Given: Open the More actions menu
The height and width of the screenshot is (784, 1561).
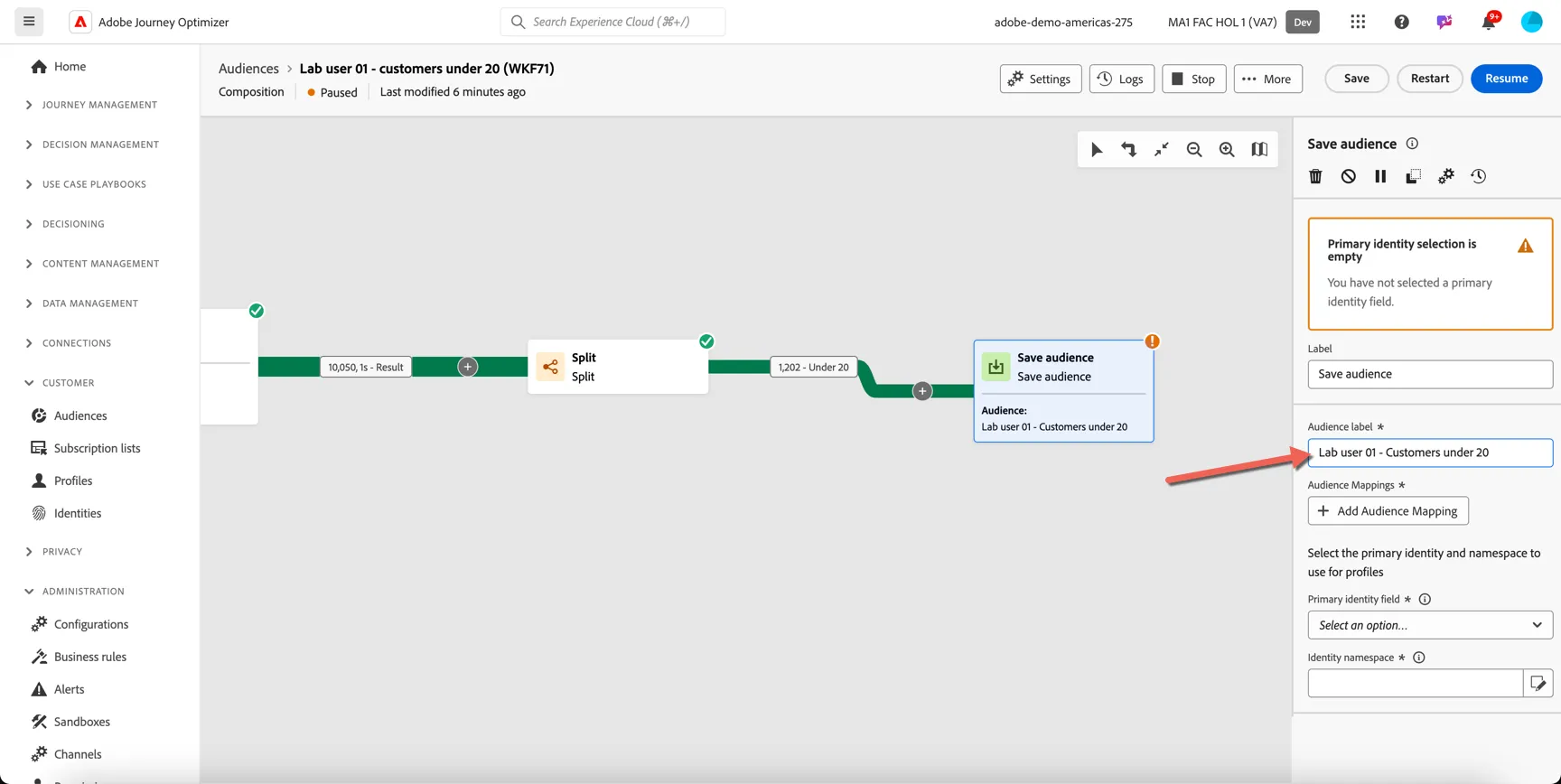Looking at the screenshot, I should tap(1267, 79).
